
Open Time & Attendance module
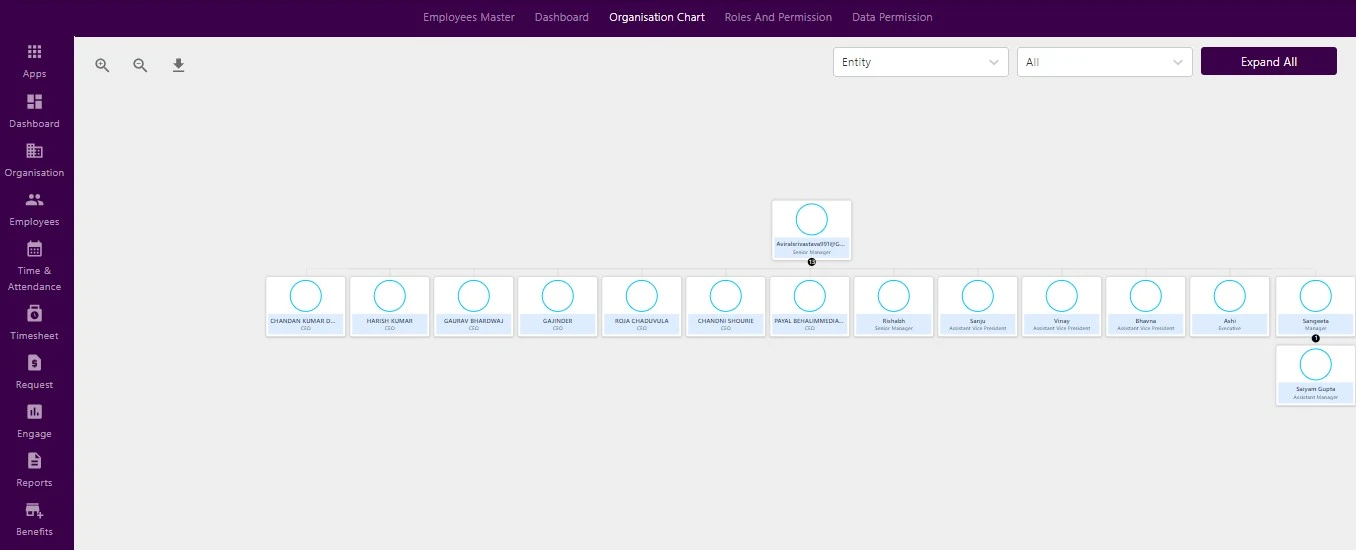click(35, 265)
